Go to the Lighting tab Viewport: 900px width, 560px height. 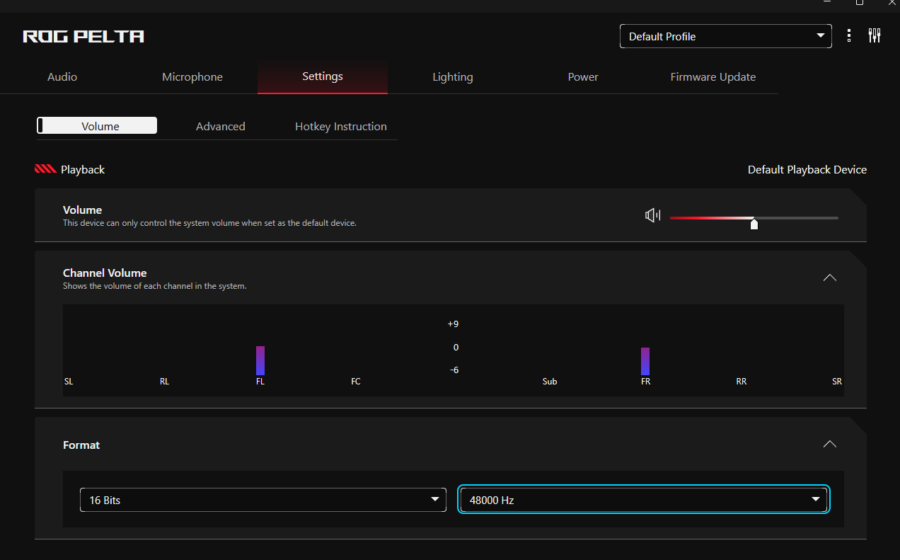point(453,77)
